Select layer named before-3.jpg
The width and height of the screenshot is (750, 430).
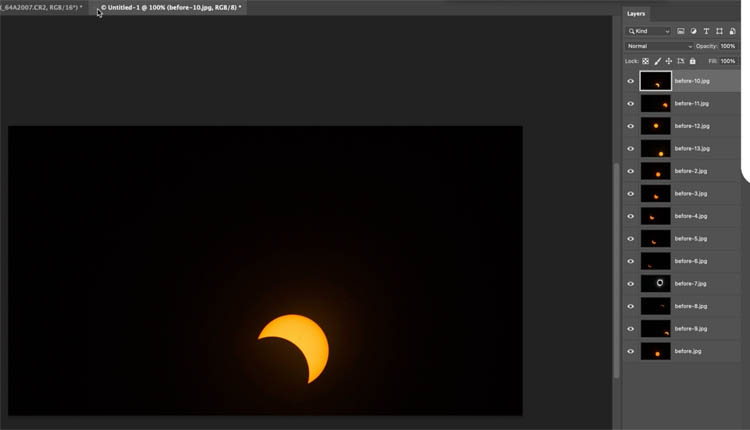pyautogui.click(x=691, y=194)
